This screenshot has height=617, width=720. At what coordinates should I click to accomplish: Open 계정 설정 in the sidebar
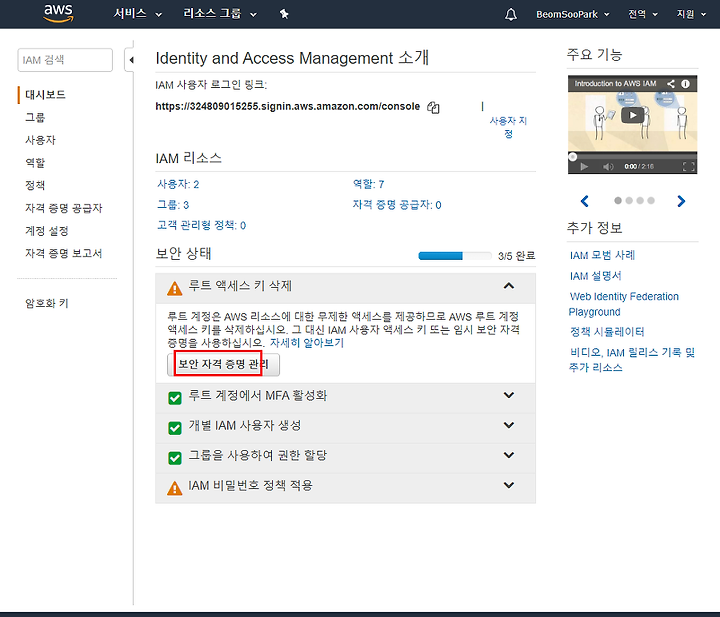[x=46, y=231]
